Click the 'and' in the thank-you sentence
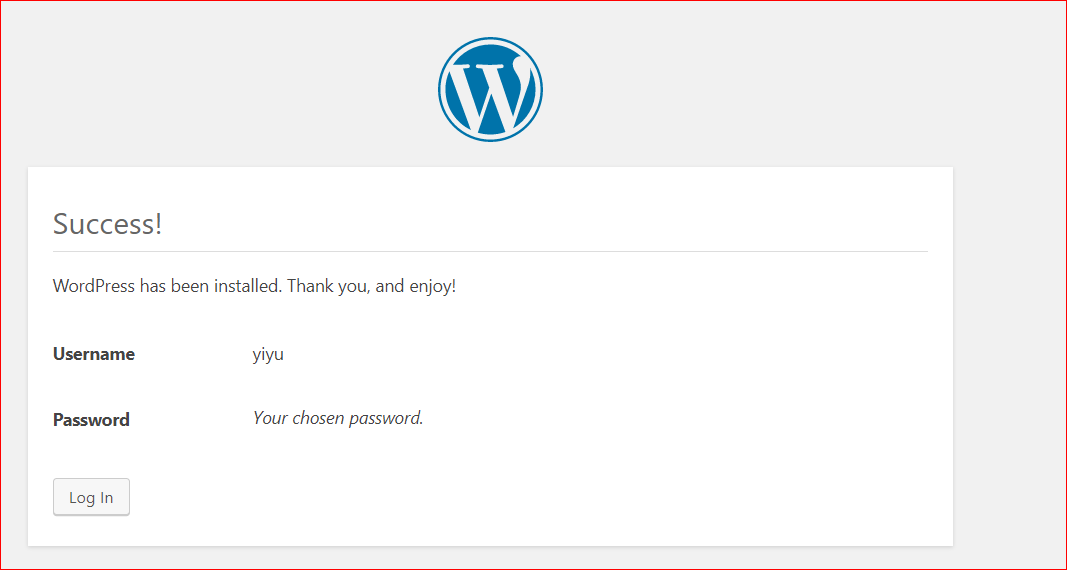This screenshot has width=1067, height=570. click(x=390, y=286)
